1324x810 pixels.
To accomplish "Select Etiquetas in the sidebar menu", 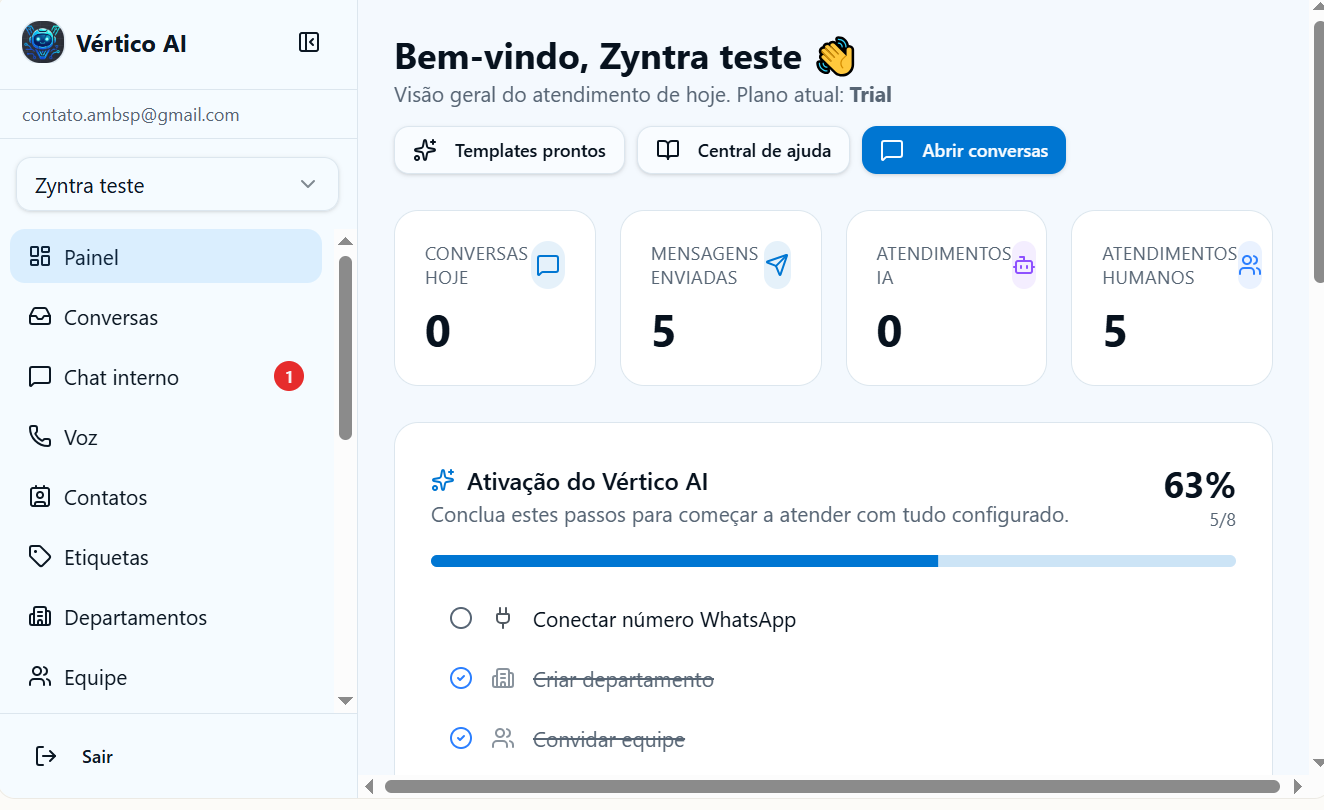I will 166,557.
